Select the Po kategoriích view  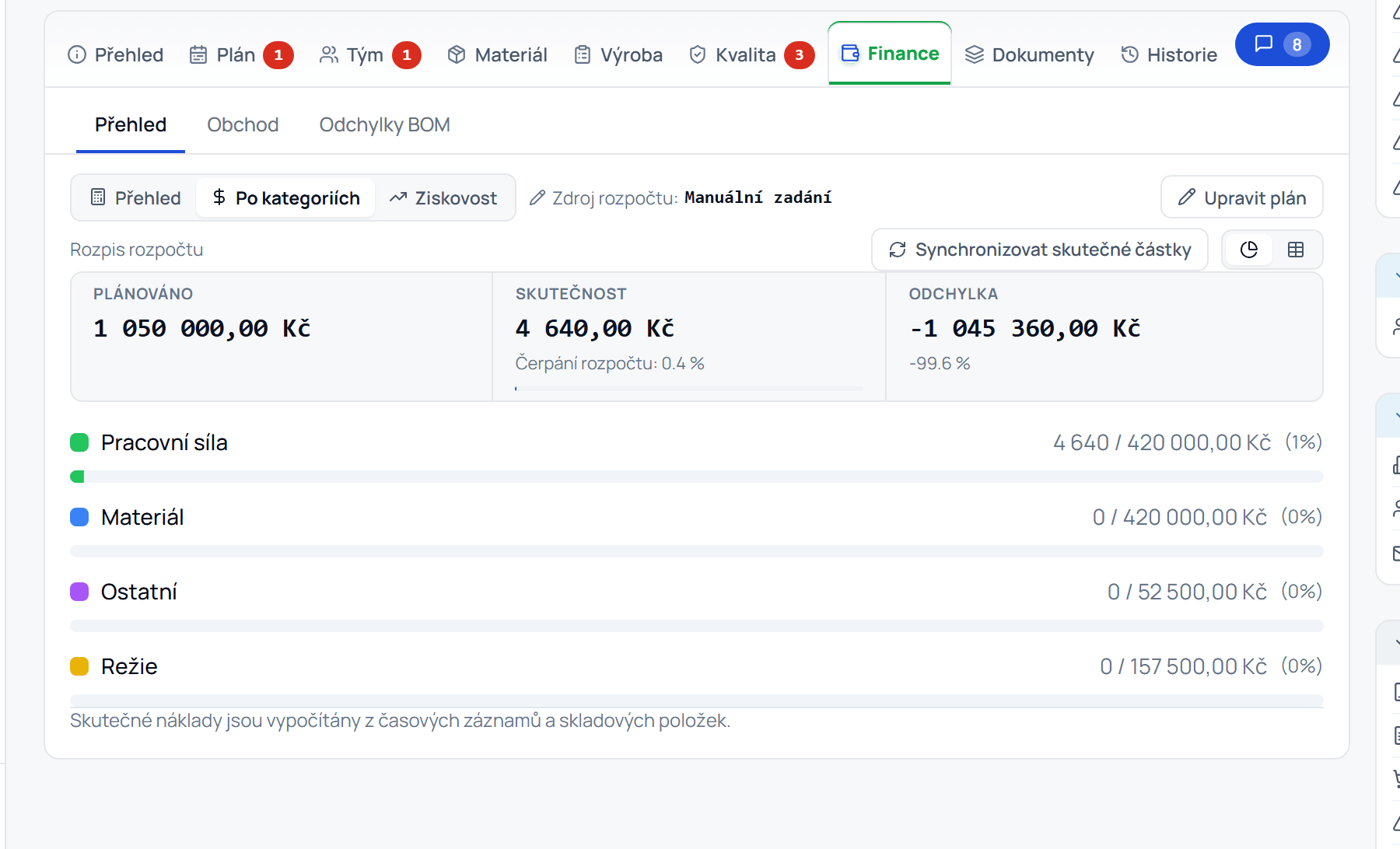[x=285, y=197]
